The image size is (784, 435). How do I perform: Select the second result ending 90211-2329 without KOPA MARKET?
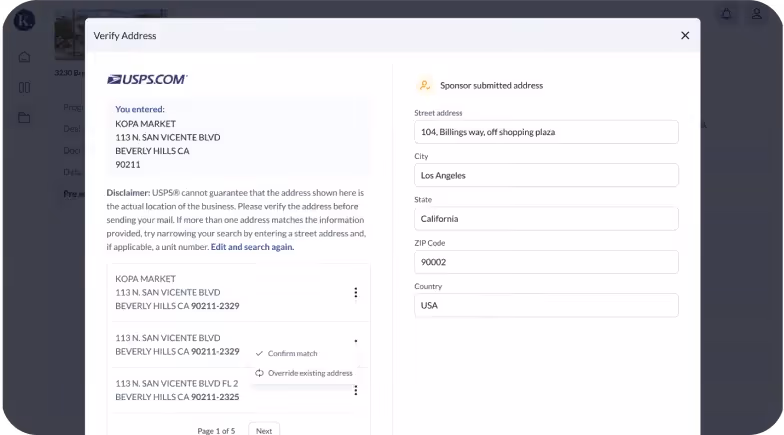coord(177,344)
